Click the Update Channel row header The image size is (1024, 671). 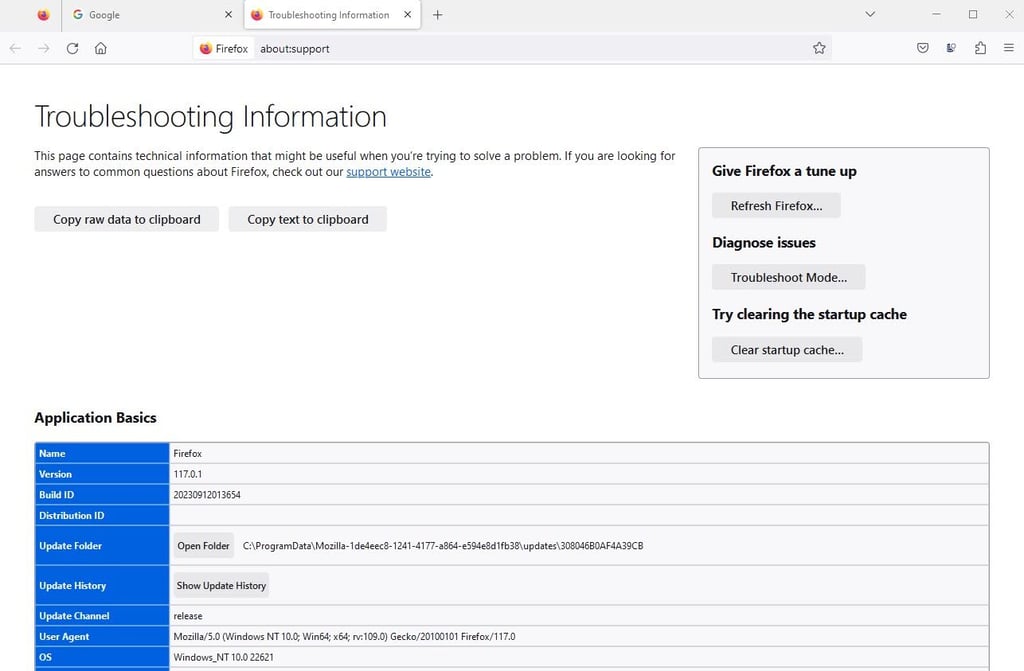point(102,616)
